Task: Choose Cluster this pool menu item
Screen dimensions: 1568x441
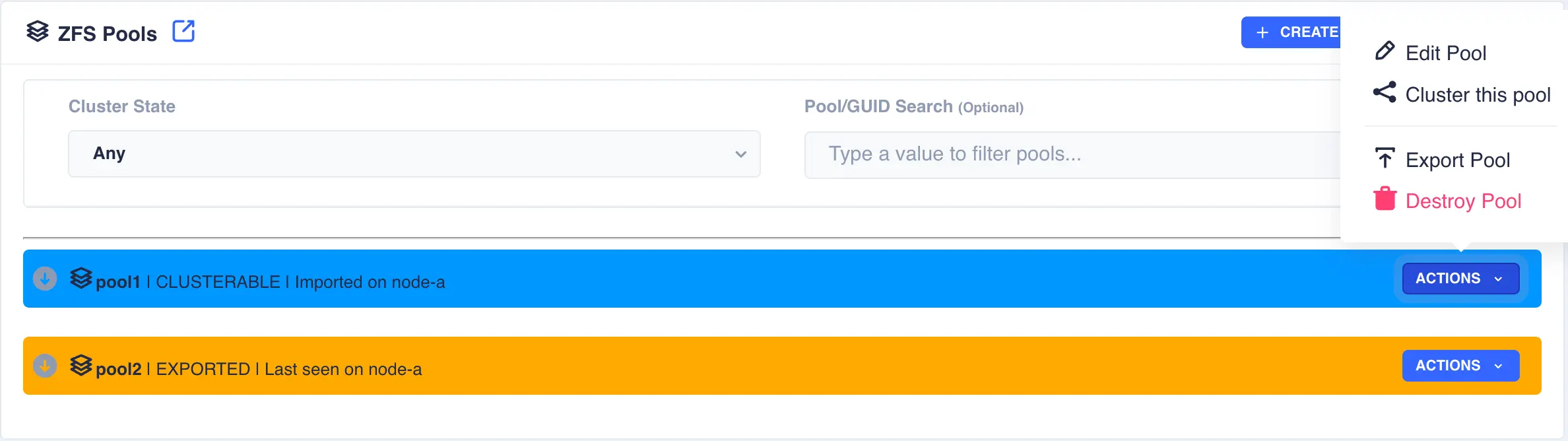Action: 1477,95
